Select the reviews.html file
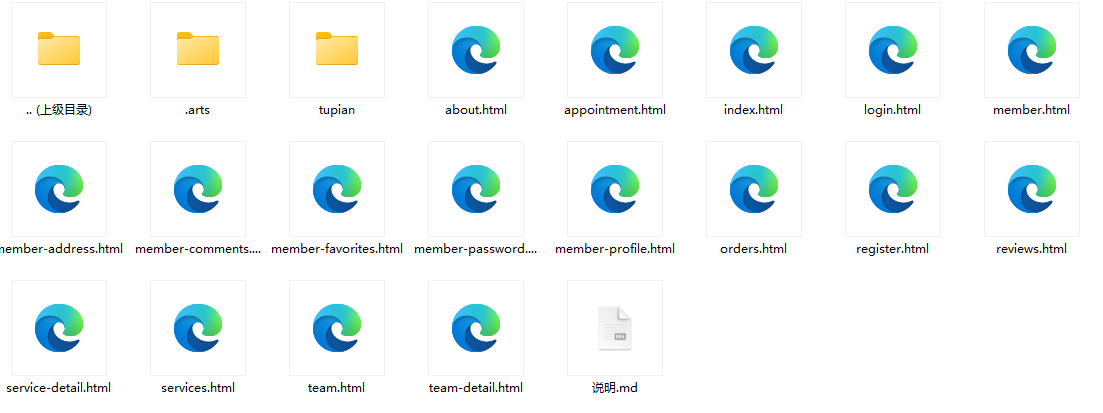This screenshot has width=1103, height=413. 1031,189
